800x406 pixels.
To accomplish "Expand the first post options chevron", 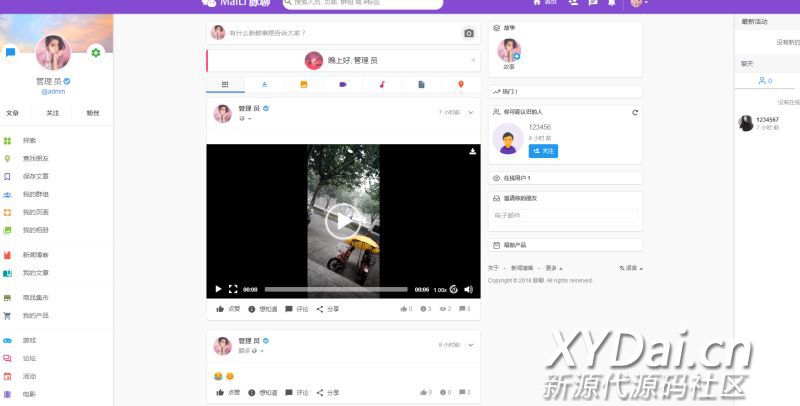I will point(470,112).
